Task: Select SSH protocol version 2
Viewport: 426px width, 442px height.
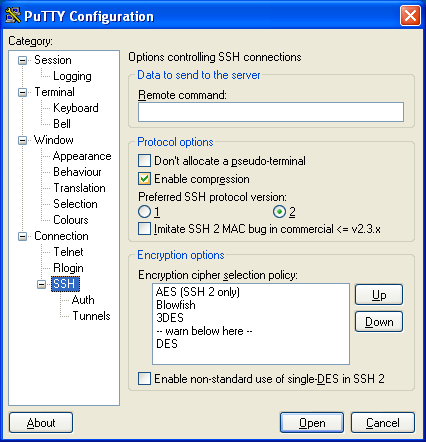Action: pos(279,212)
